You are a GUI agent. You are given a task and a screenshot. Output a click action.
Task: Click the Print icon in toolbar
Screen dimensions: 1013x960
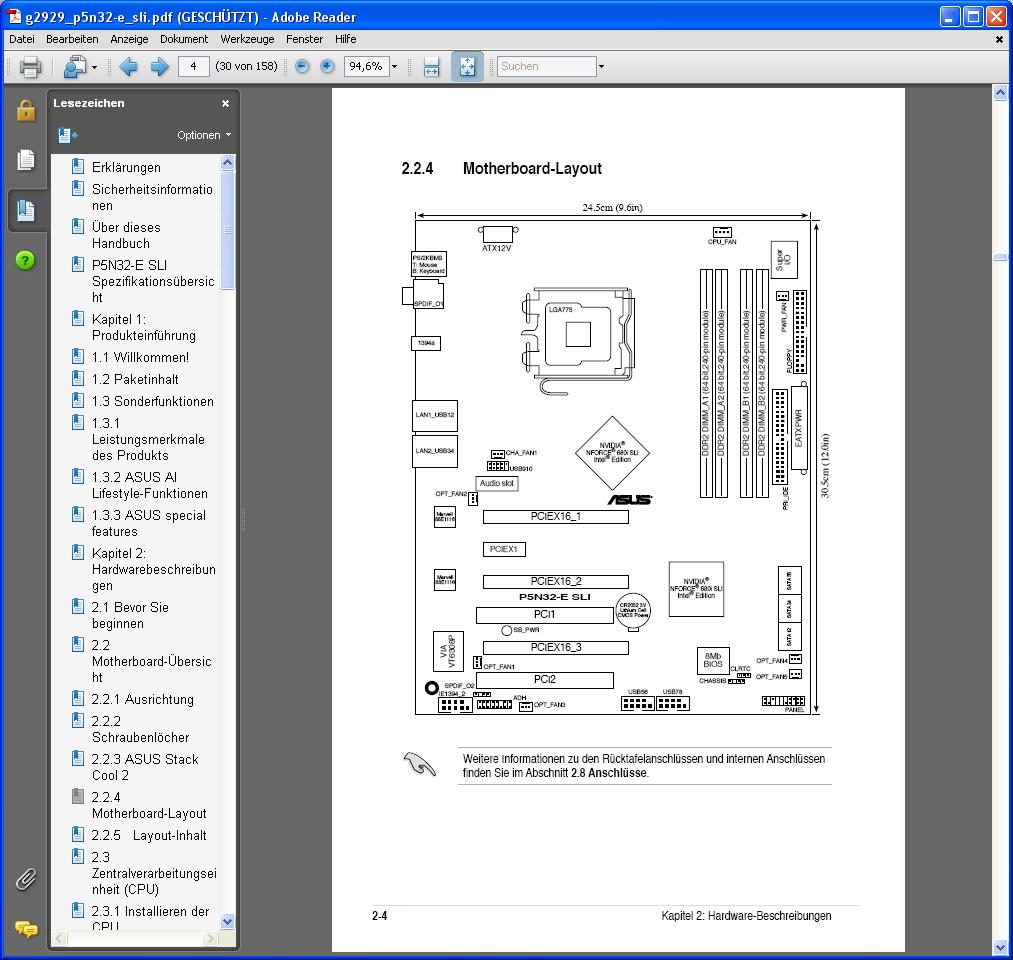[30, 67]
